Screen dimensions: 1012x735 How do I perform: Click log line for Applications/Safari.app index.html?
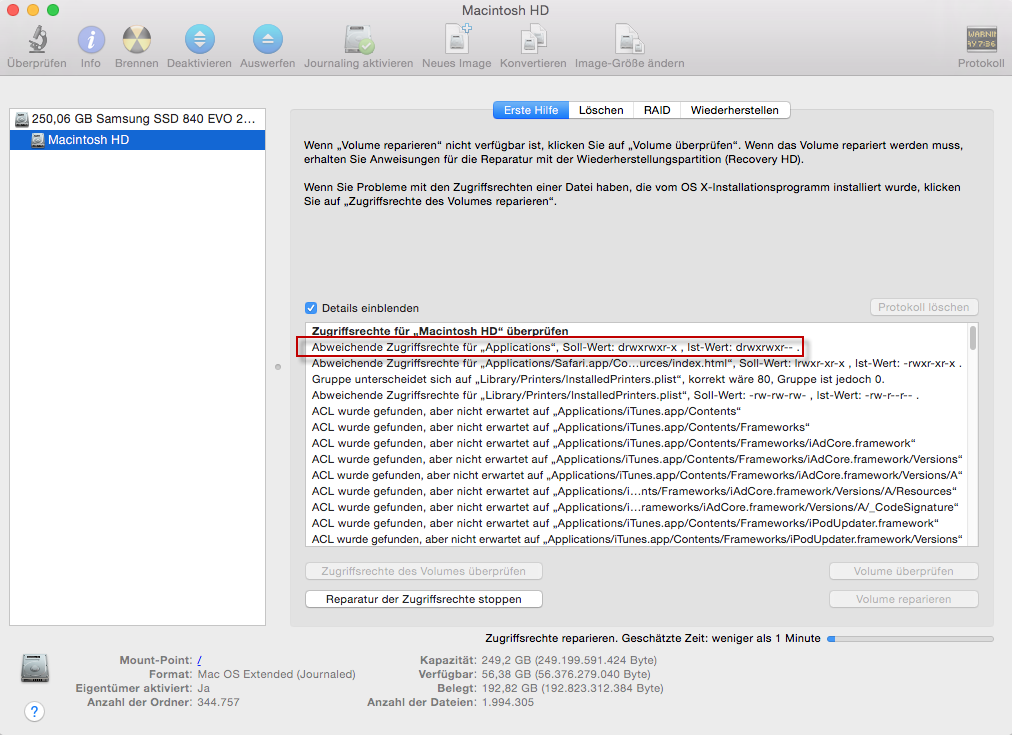click(x=636, y=363)
